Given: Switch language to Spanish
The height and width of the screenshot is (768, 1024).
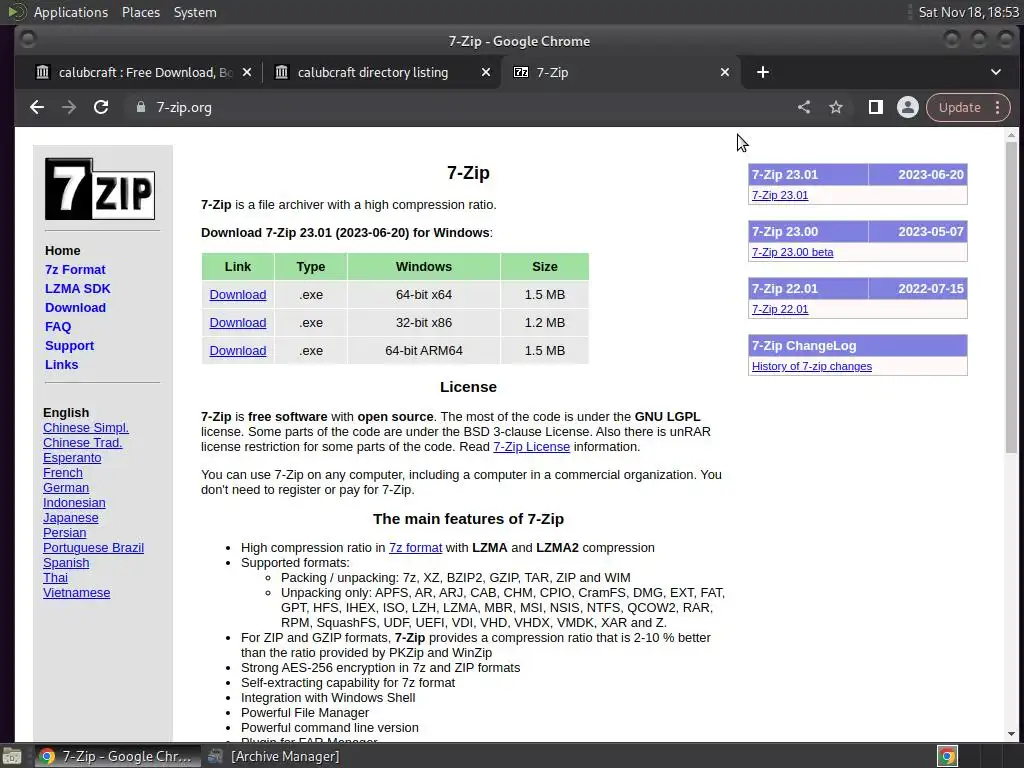Looking at the screenshot, I should pyautogui.click(x=66, y=563).
